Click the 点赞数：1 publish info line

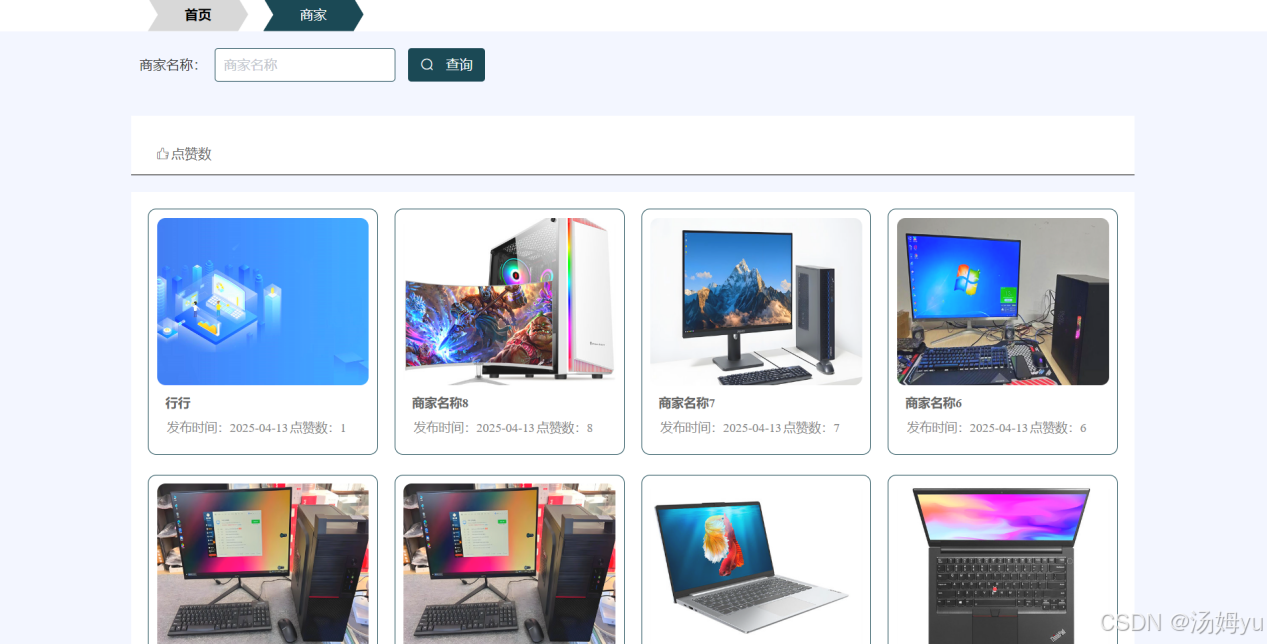pyautogui.click(x=256, y=428)
